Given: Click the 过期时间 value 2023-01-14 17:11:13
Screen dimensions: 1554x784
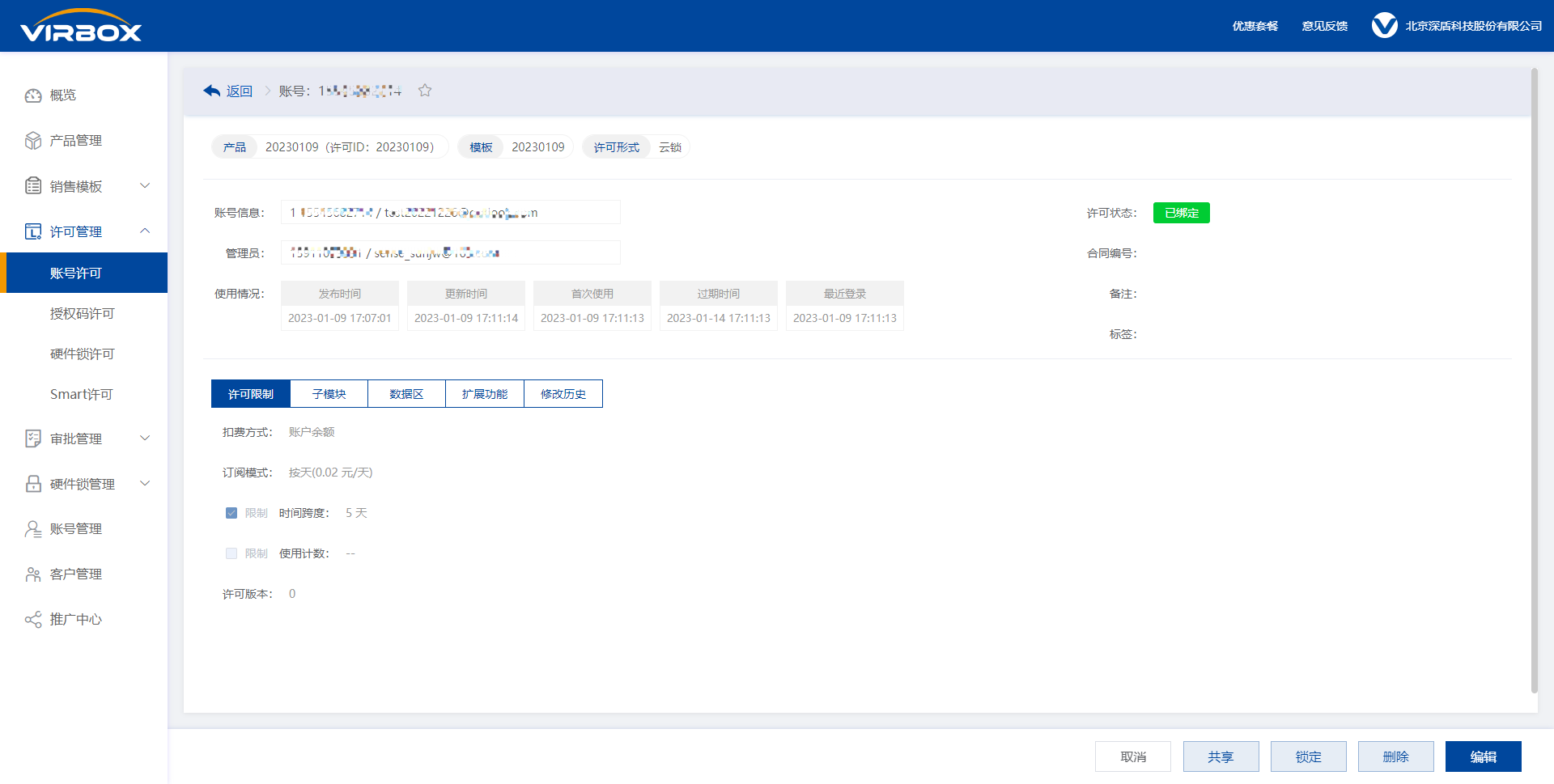Looking at the screenshot, I should pyautogui.click(x=719, y=318).
